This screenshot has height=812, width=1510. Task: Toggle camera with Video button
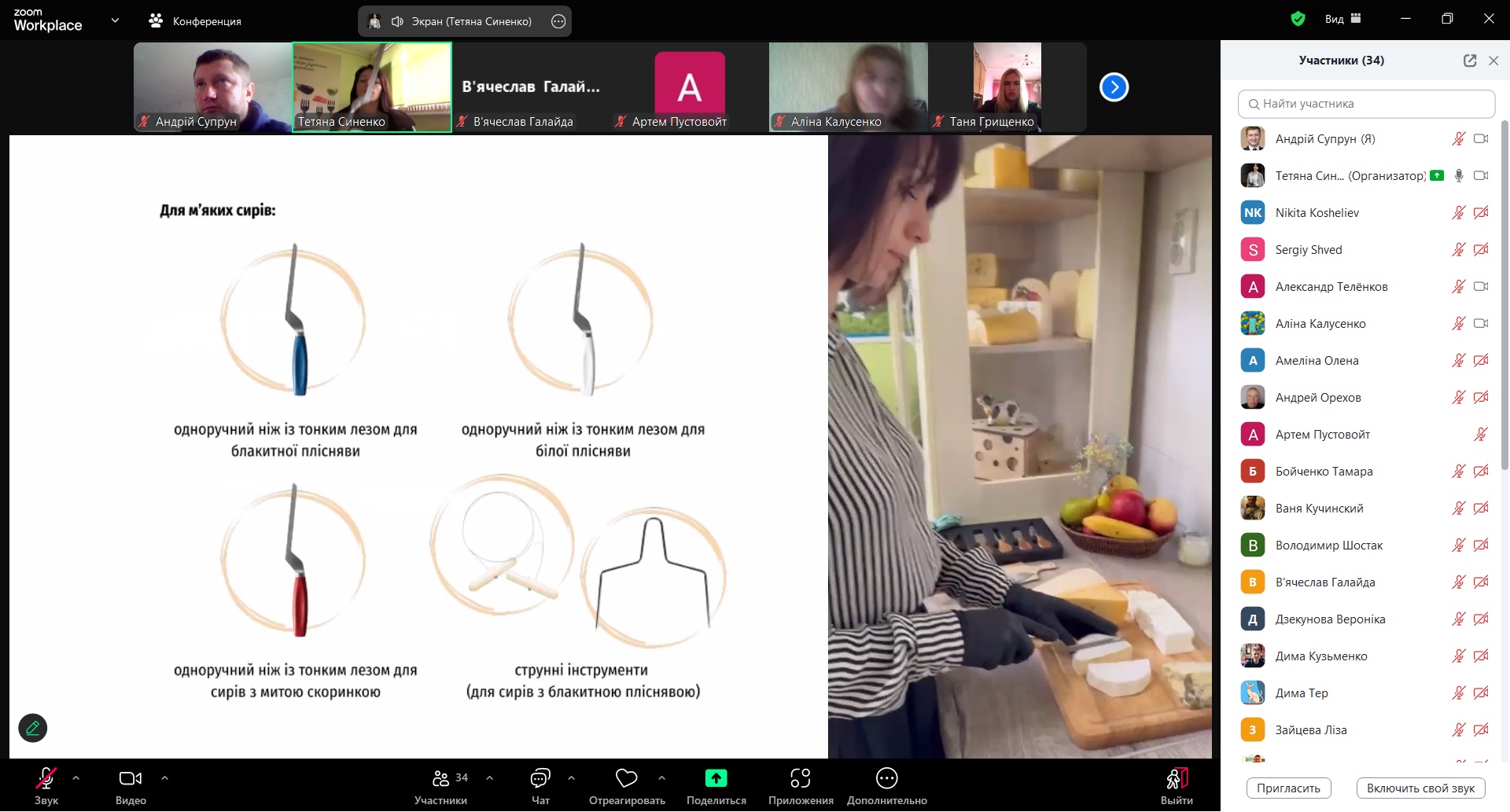[x=131, y=778]
